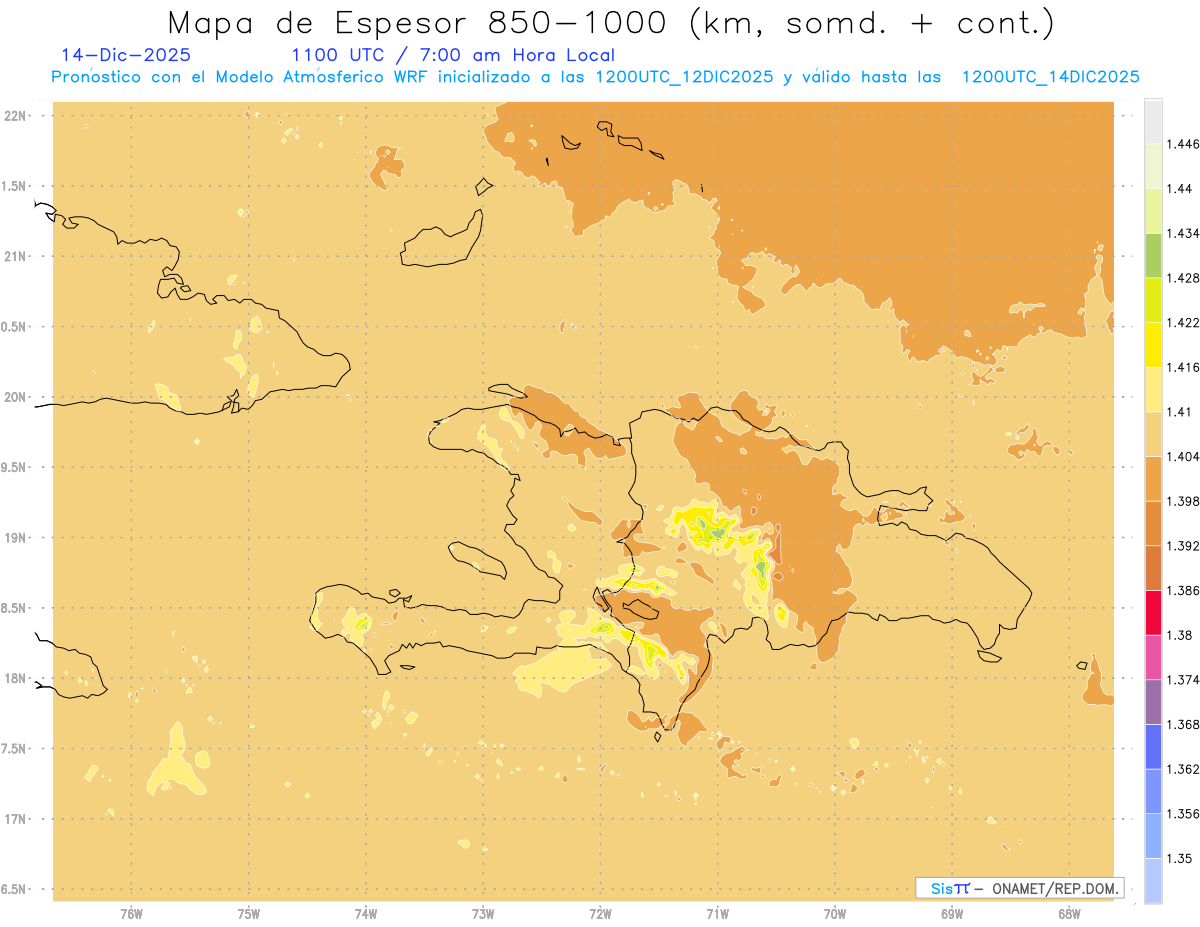The width and height of the screenshot is (1200, 927).
Task: Click the pink 1.374–1.38 legend band
Action: point(1153,657)
